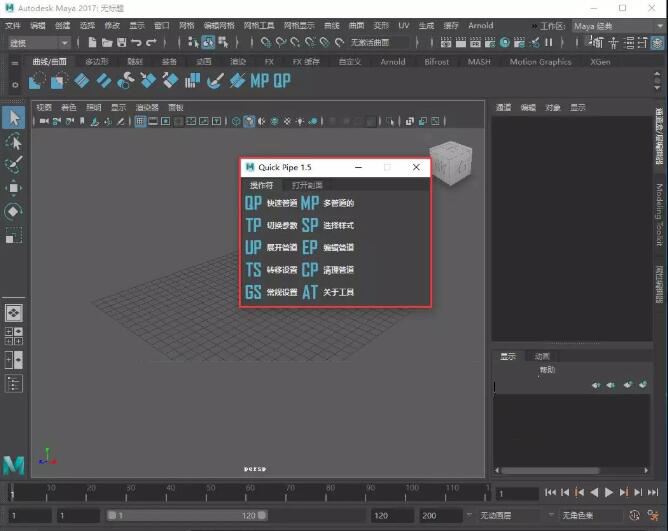Viewport: 668px width, 531px height.
Task: Click the SP select style icon
Action: tap(310, 225)
